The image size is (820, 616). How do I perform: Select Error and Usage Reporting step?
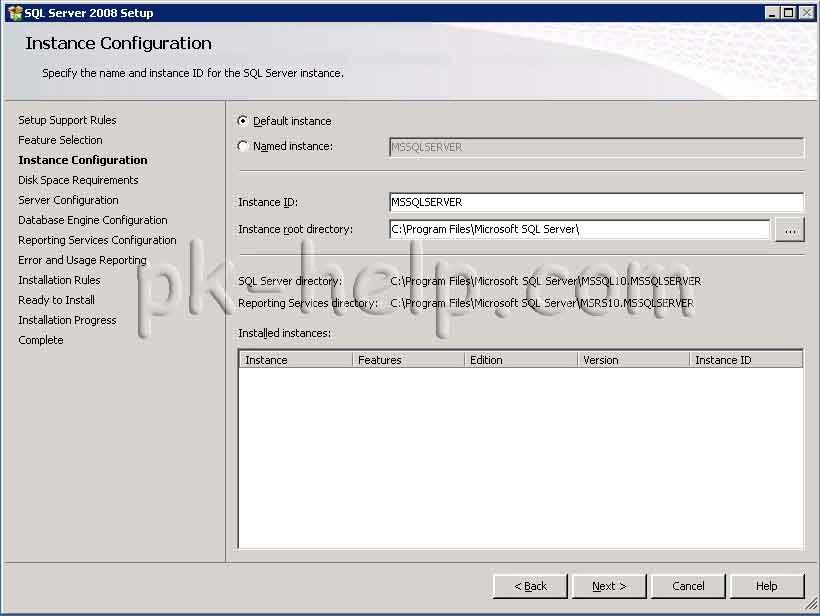[x=82, y=260]
